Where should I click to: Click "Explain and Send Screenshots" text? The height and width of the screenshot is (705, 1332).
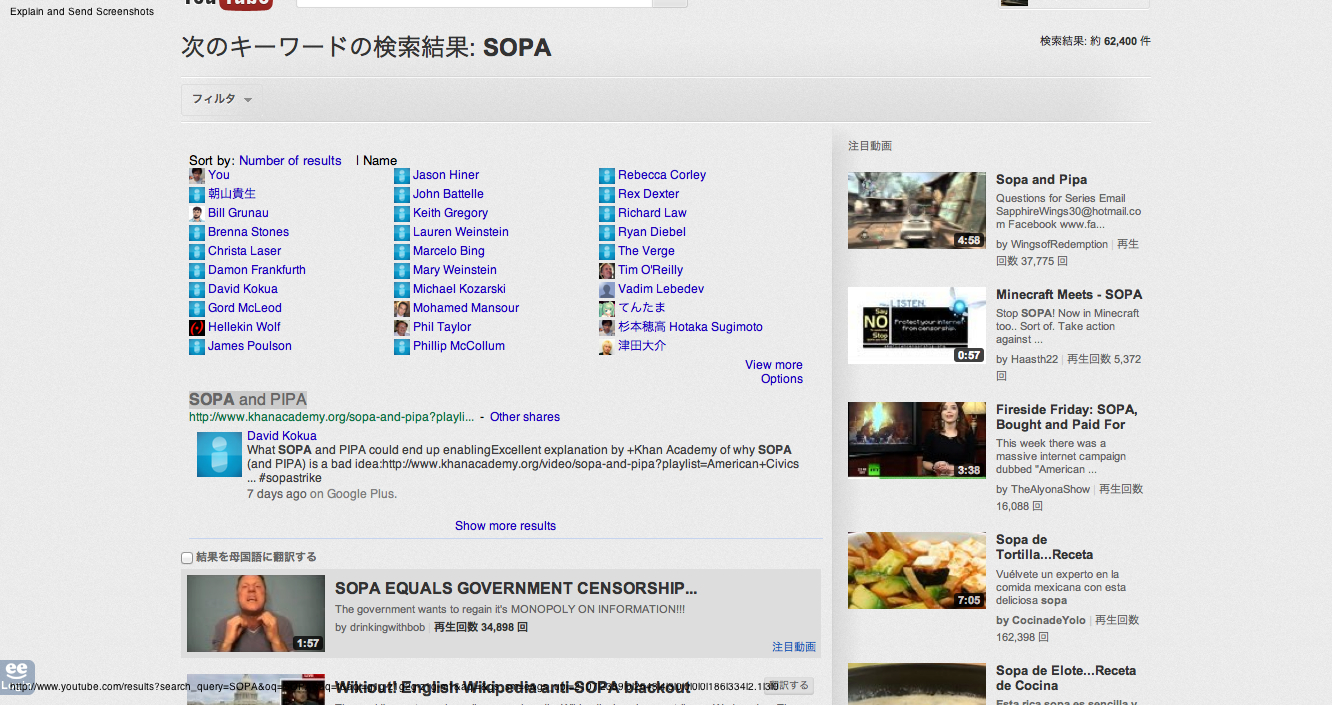(82, 12)
